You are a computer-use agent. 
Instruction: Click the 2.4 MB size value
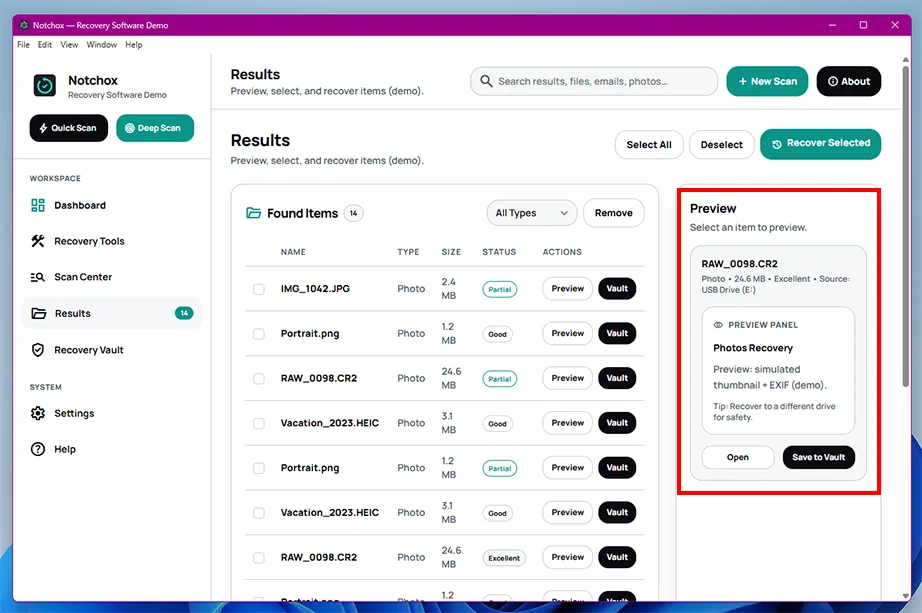coord(449,289)
